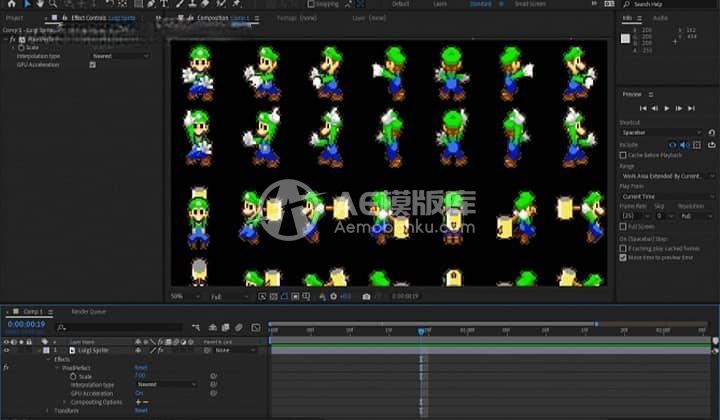Open the viewer magnification 50% dropdown
Screen dimensions: 720x420
[182, 296]
